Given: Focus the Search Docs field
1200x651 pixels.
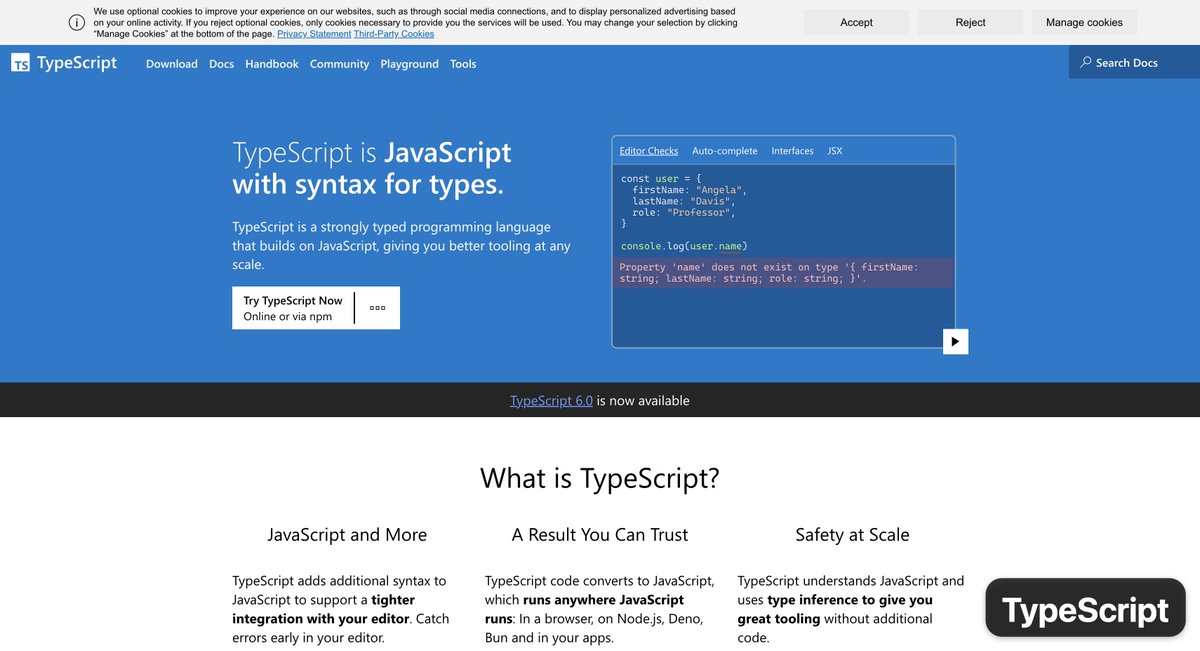Looking at the screenshot, I should (1134, 62).
